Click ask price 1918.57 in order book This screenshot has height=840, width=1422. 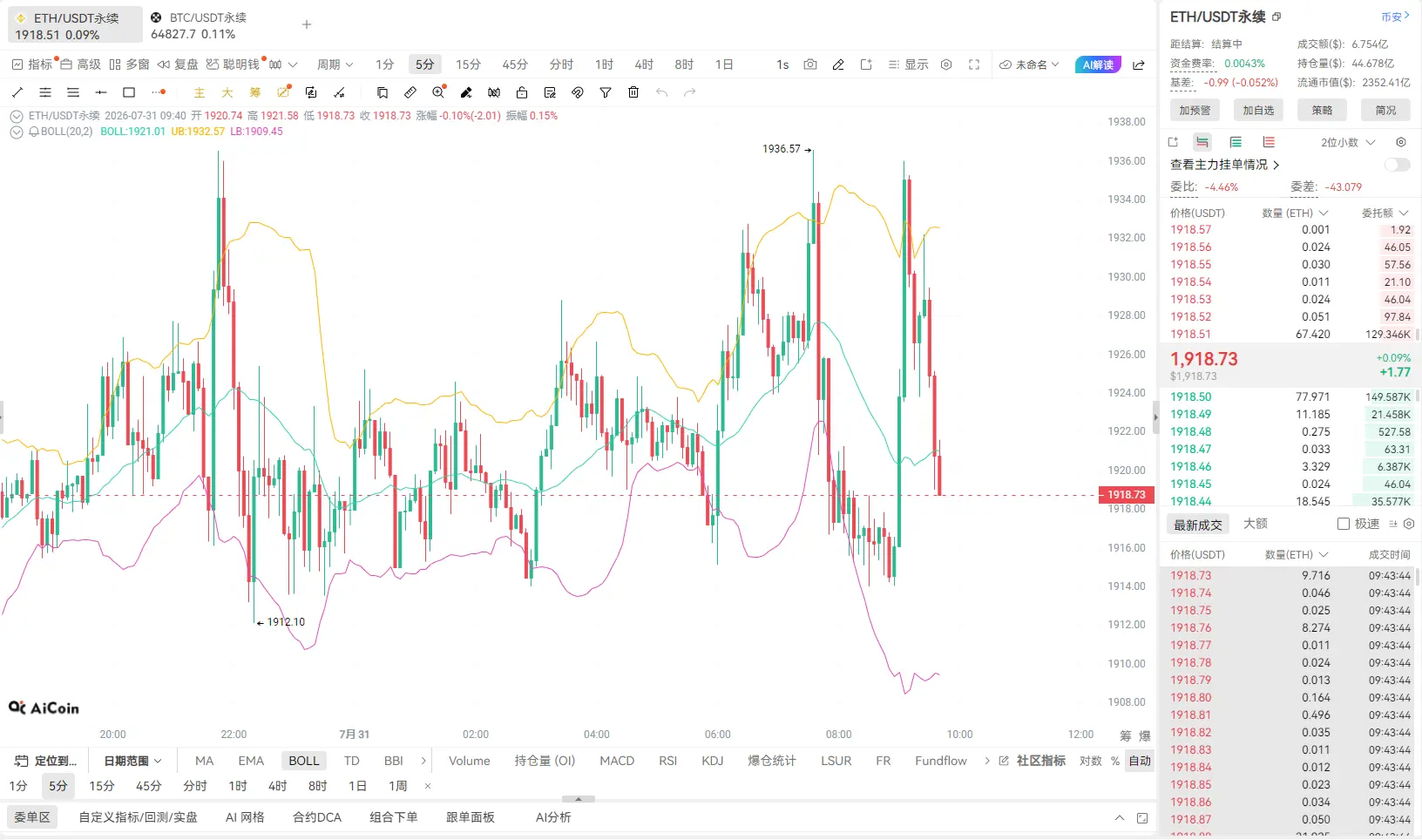[x=1190, y=230]
